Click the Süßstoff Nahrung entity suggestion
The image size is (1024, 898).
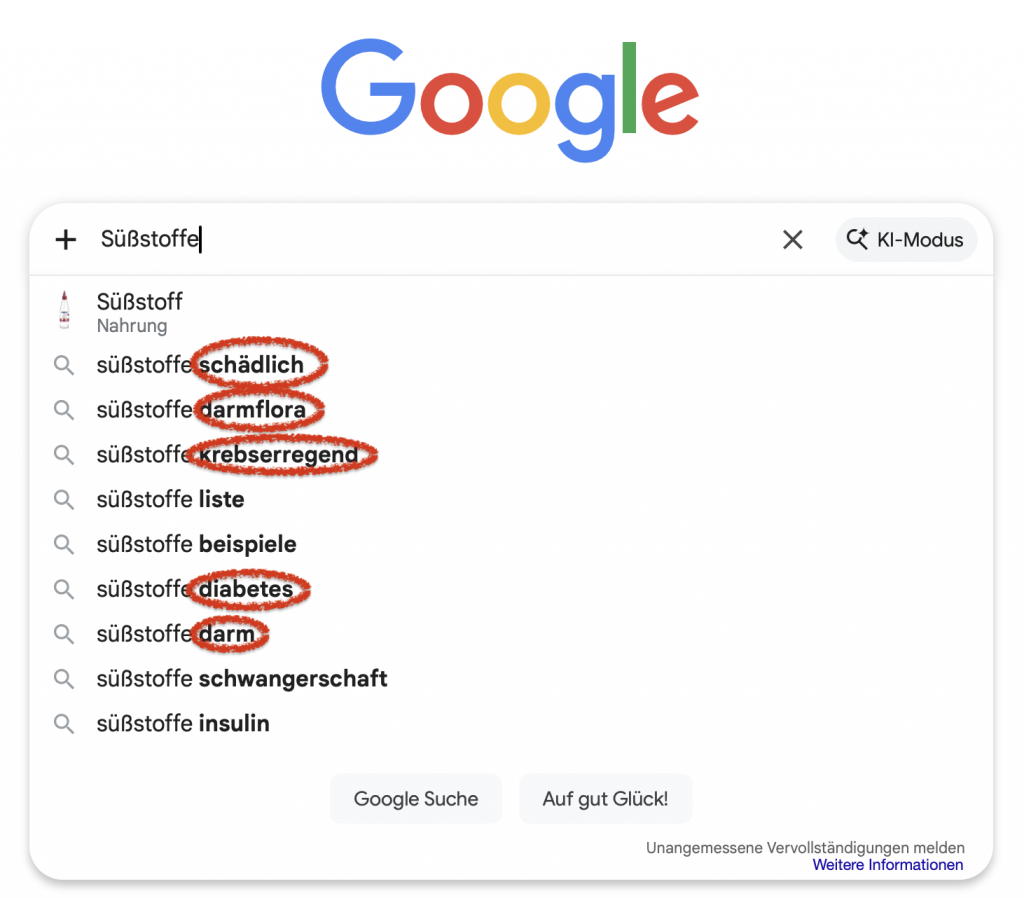click(140, 311)
